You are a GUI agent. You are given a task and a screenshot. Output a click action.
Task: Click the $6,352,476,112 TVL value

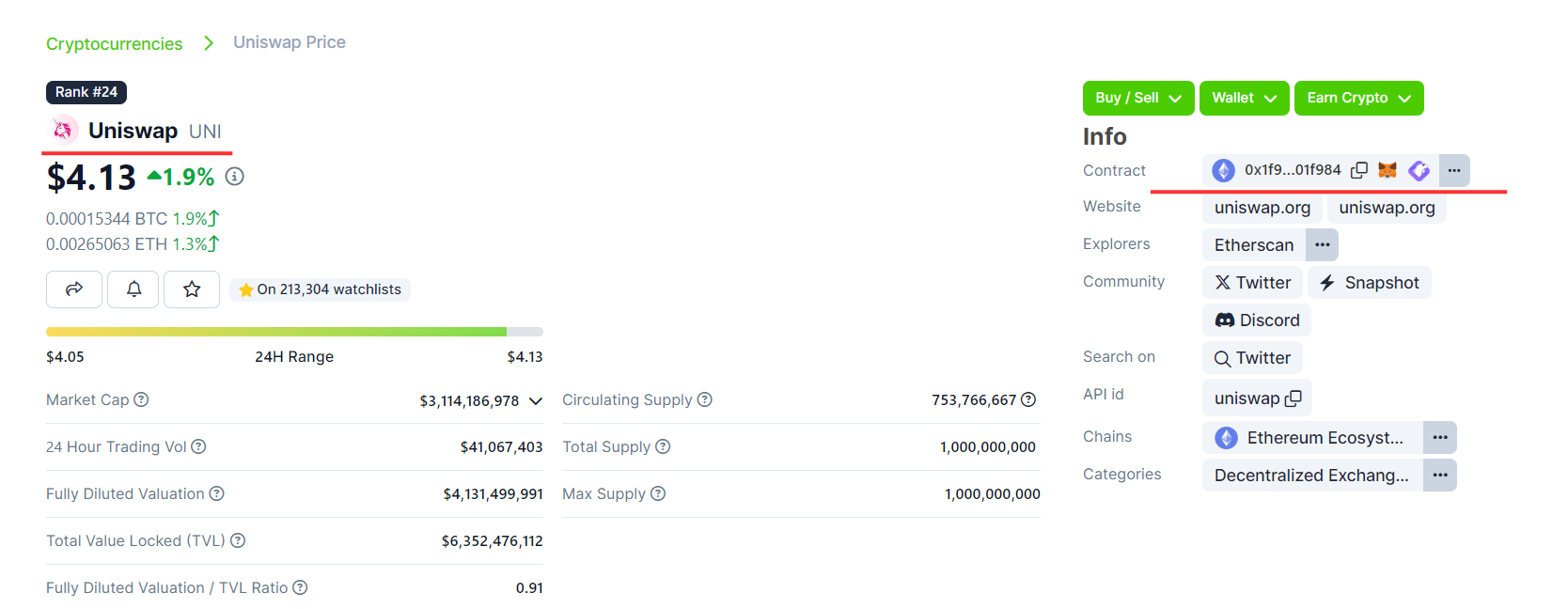tap(493, 541)
